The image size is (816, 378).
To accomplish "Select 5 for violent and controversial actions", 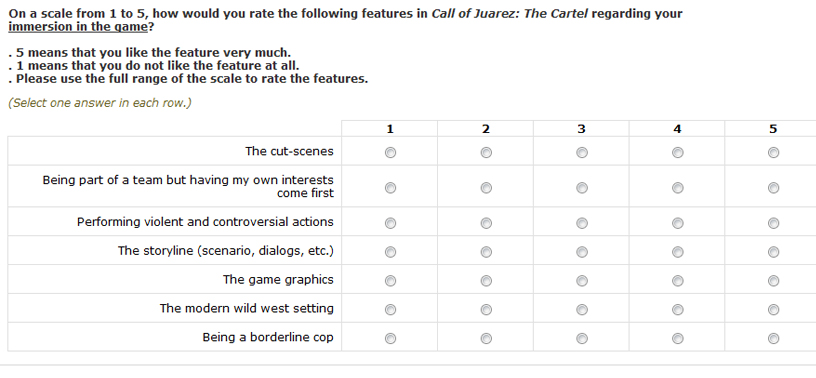I will coord(773,223).
